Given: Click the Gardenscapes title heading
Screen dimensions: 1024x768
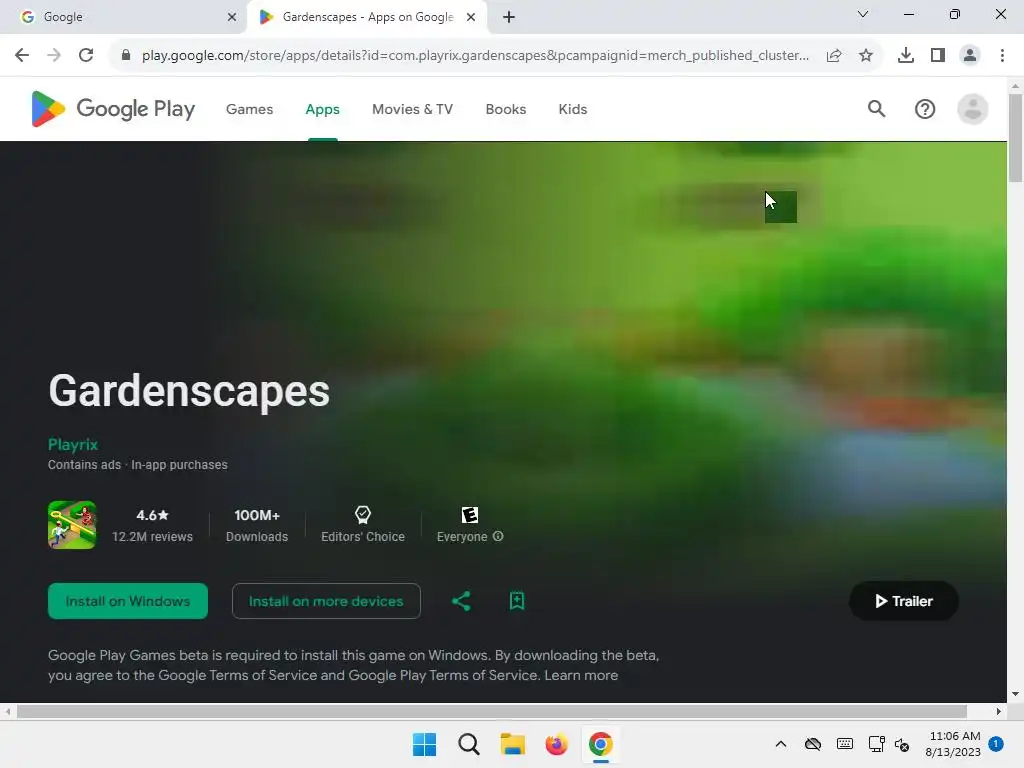Looking at the screenshot, I should (x=189, y=391).
